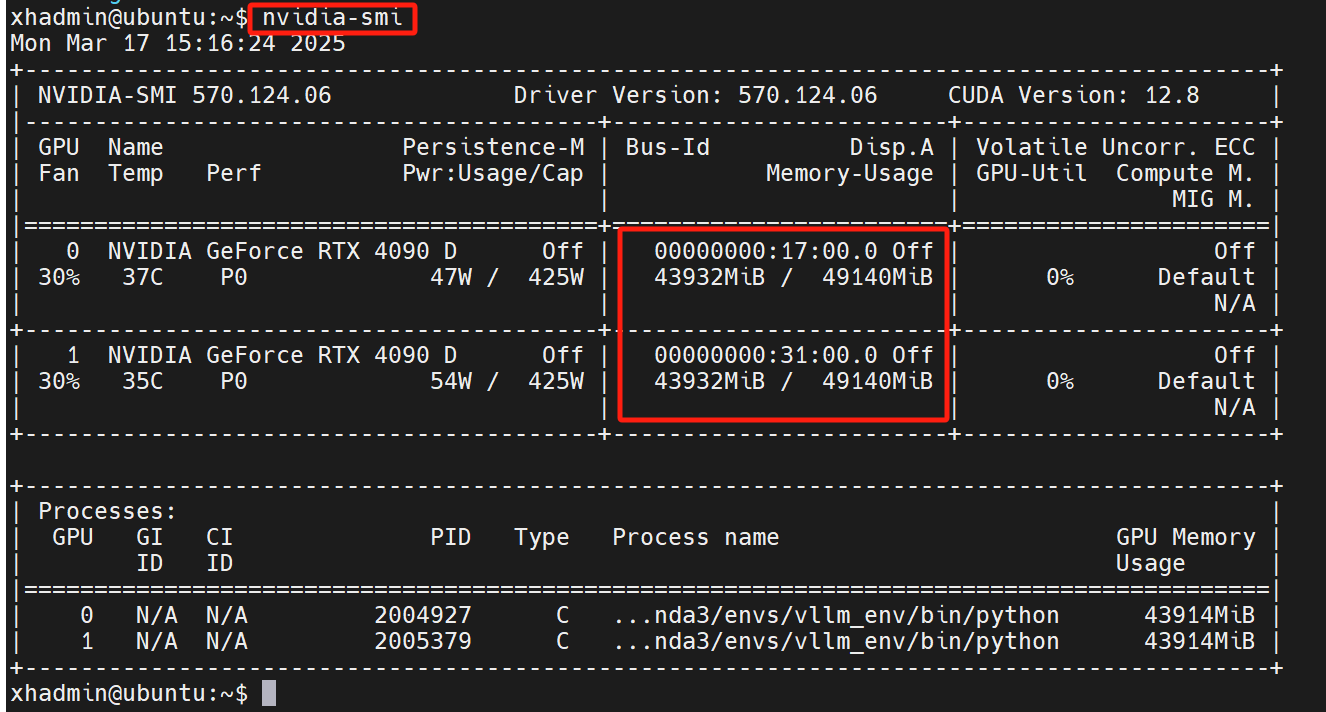
Task: Click the timestamp line Mon Mar 17
Action: point(177,43)
